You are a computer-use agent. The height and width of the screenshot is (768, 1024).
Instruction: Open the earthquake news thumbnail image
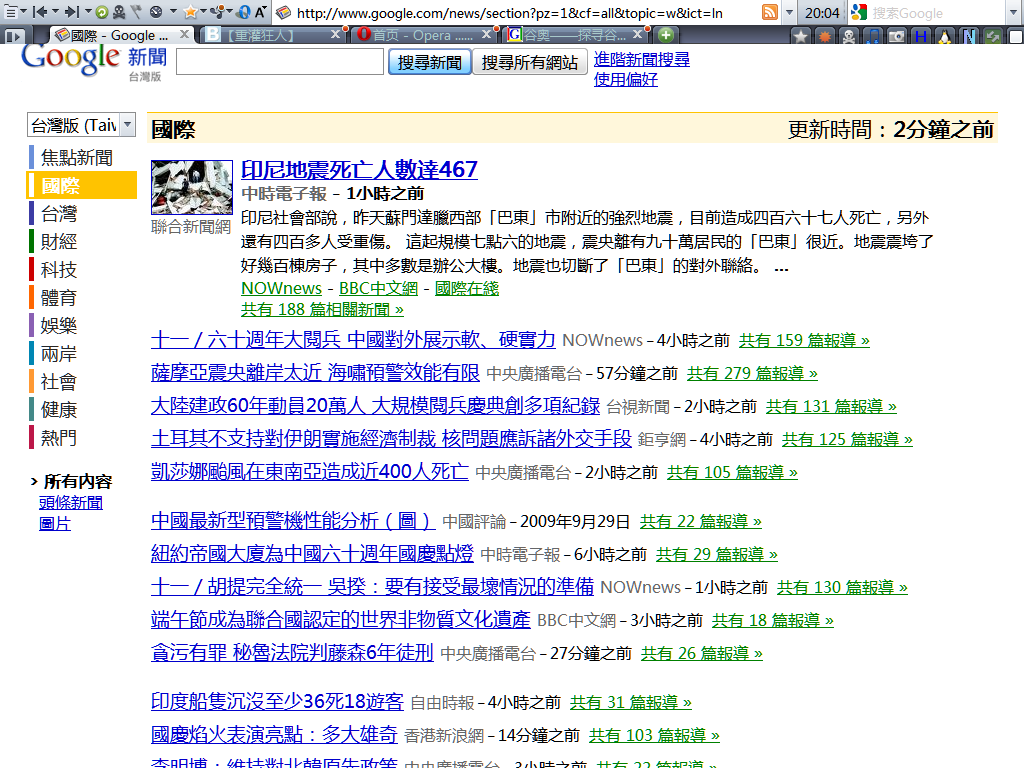tap(192, 187)
